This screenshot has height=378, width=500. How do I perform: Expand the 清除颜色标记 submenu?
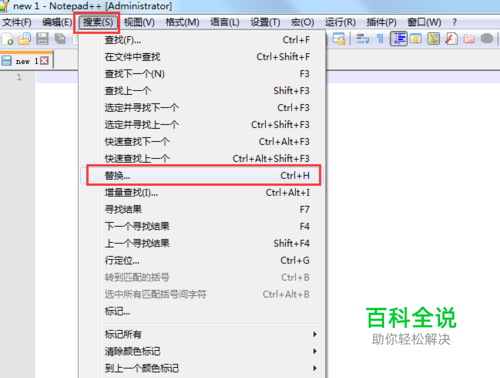coord(203,351)
